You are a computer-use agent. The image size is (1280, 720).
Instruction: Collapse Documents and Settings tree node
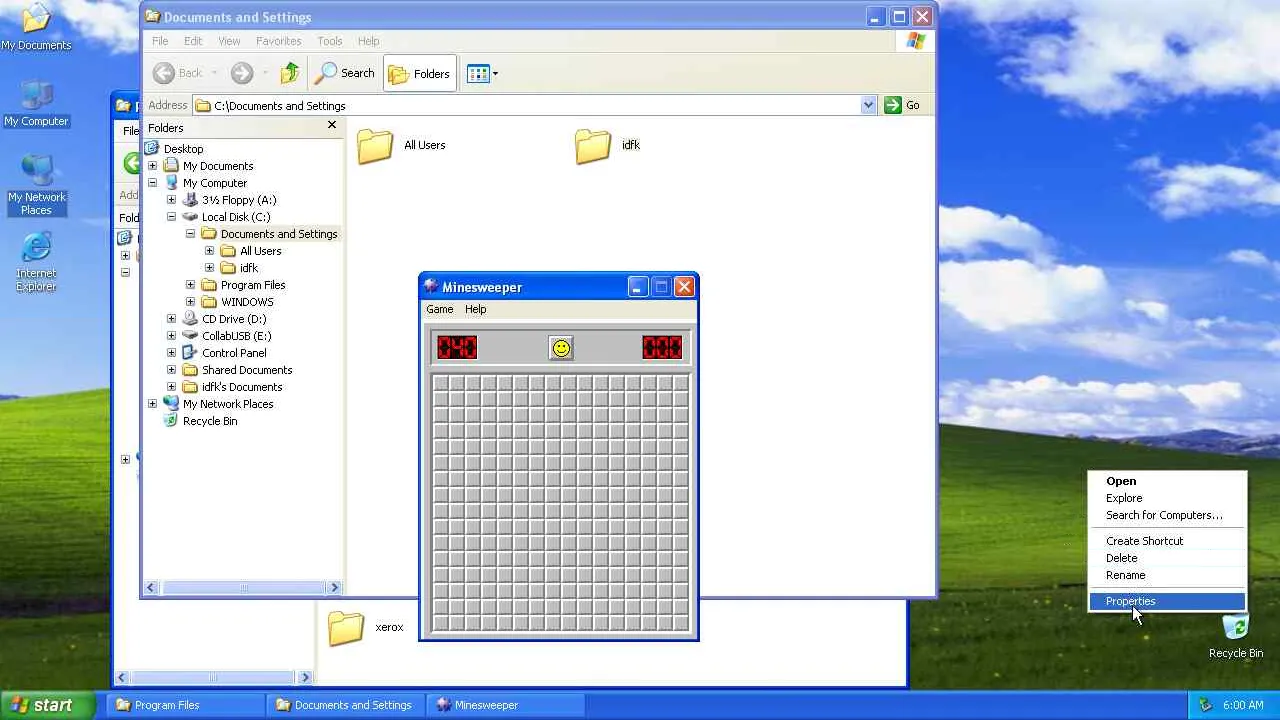tap(190, 234)
